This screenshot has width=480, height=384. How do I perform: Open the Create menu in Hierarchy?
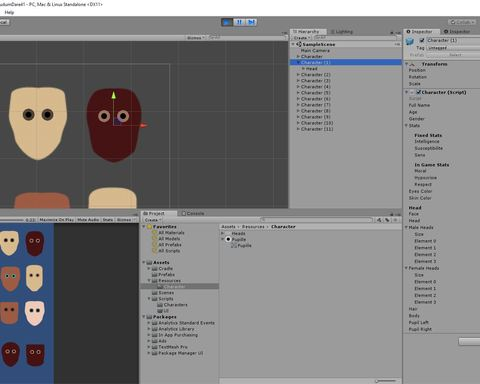(x=301, y=38)
